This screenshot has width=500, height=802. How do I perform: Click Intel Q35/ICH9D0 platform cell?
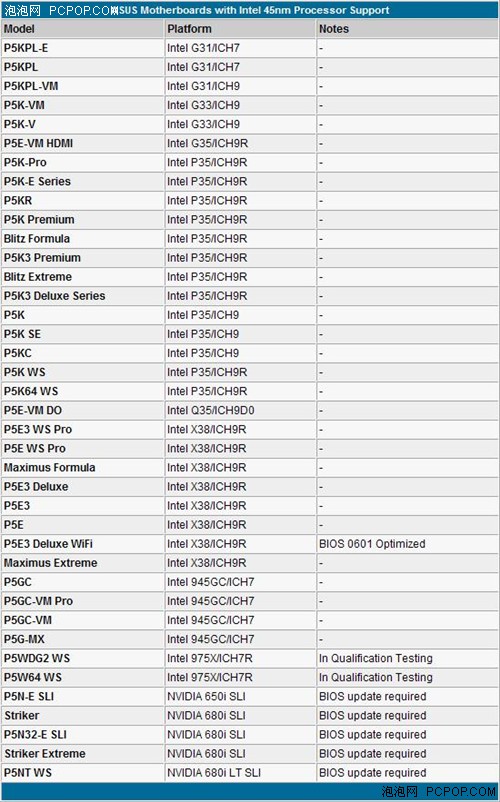[x=240, y=410]
